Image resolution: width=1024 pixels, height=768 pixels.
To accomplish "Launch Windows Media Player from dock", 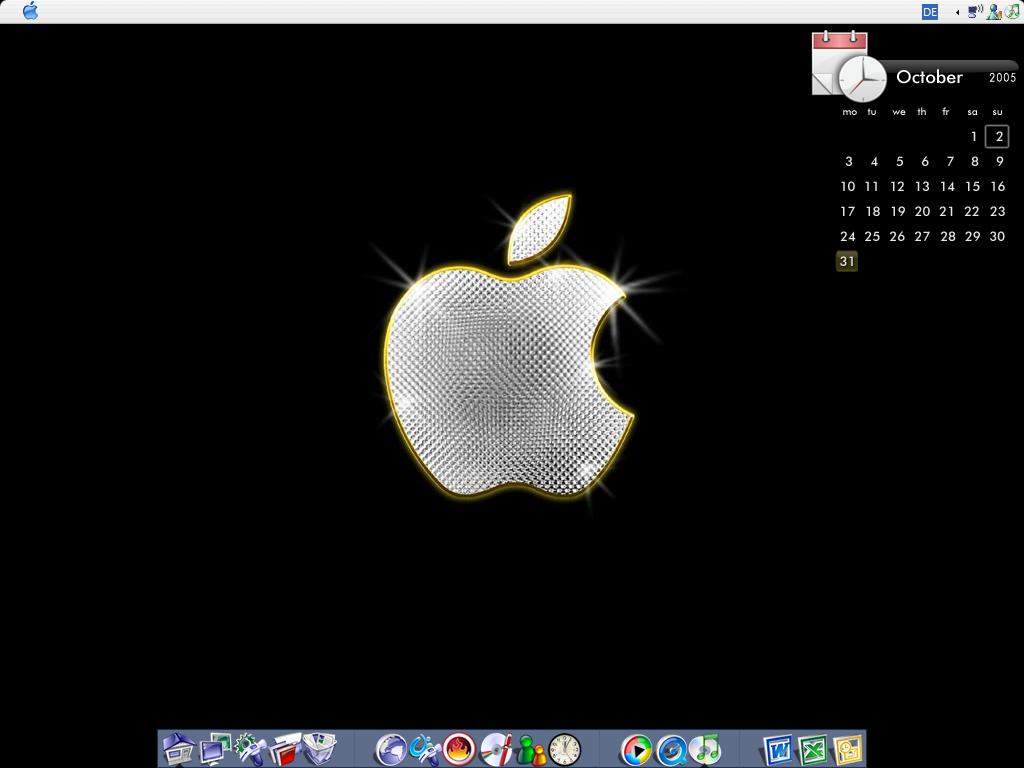I will pyautogui.click(x=636, y=749).
